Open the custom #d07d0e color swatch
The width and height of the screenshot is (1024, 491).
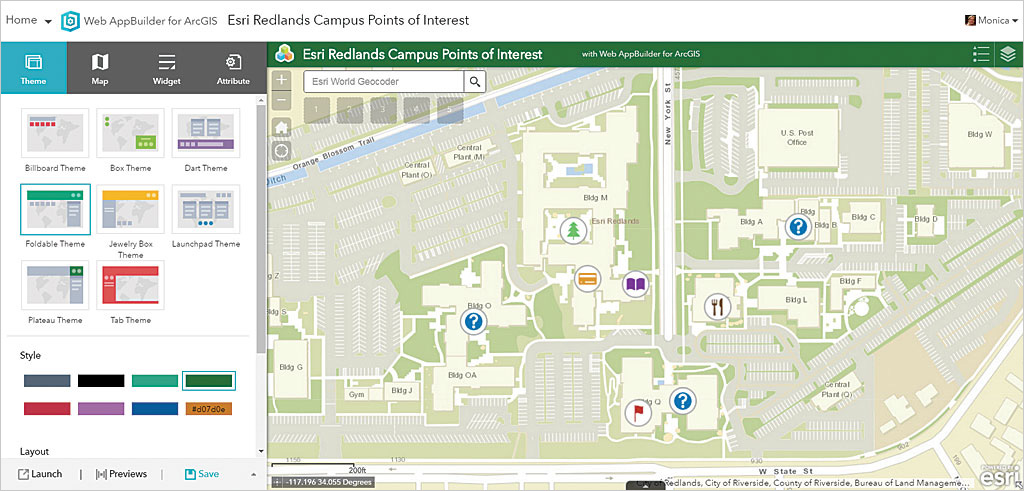tap(209, 409)
